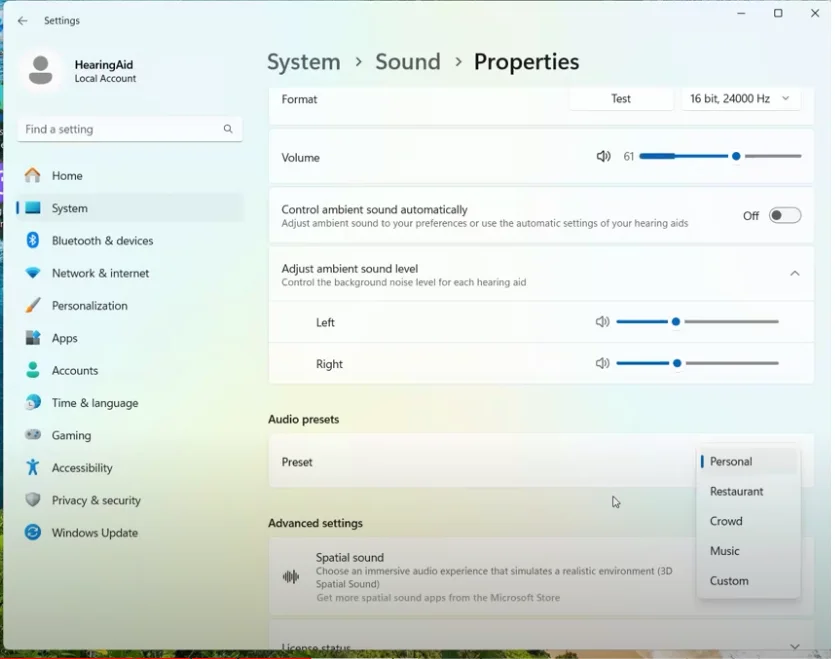Click the HearingAid account name
This screenshot has height=659, width=835.
click(x=104, y=64)
